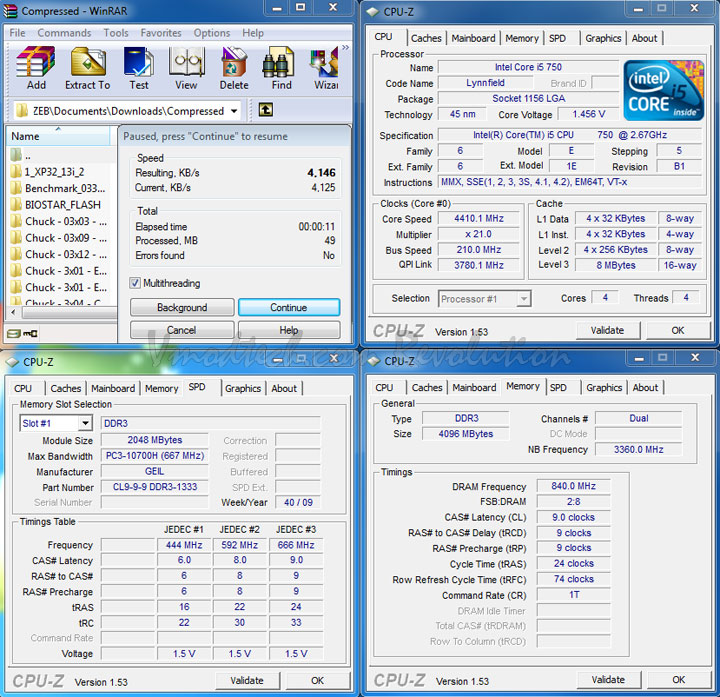
Task: Open CPU tab in bottom-left CPU-Z window
Action: point(23,388)
